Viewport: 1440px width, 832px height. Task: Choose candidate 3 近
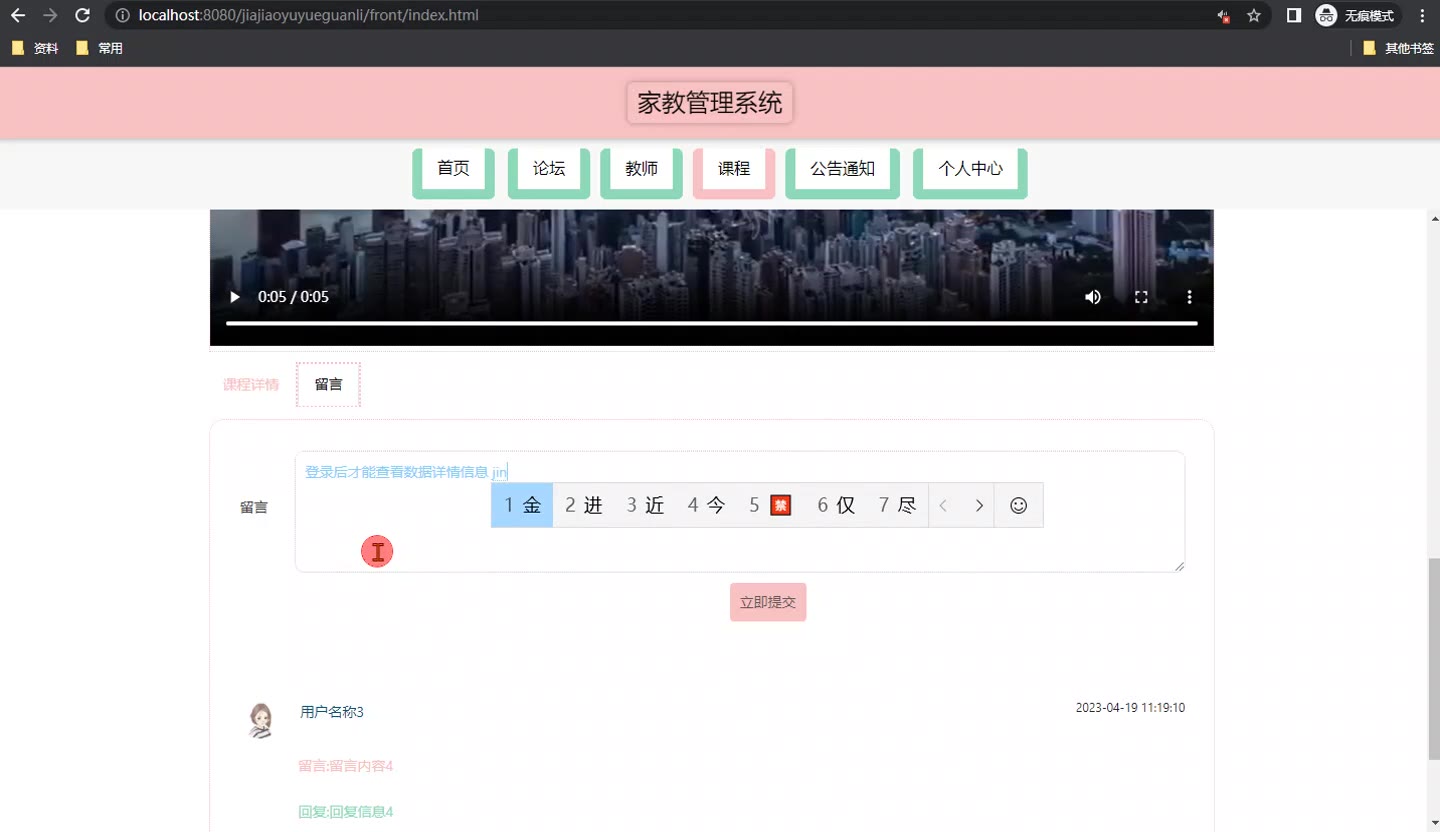tap(646, 505)
